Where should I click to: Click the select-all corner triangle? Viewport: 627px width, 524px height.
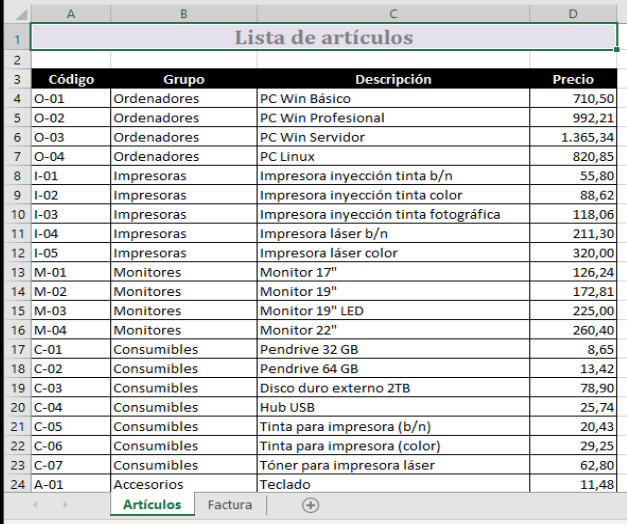22,14
